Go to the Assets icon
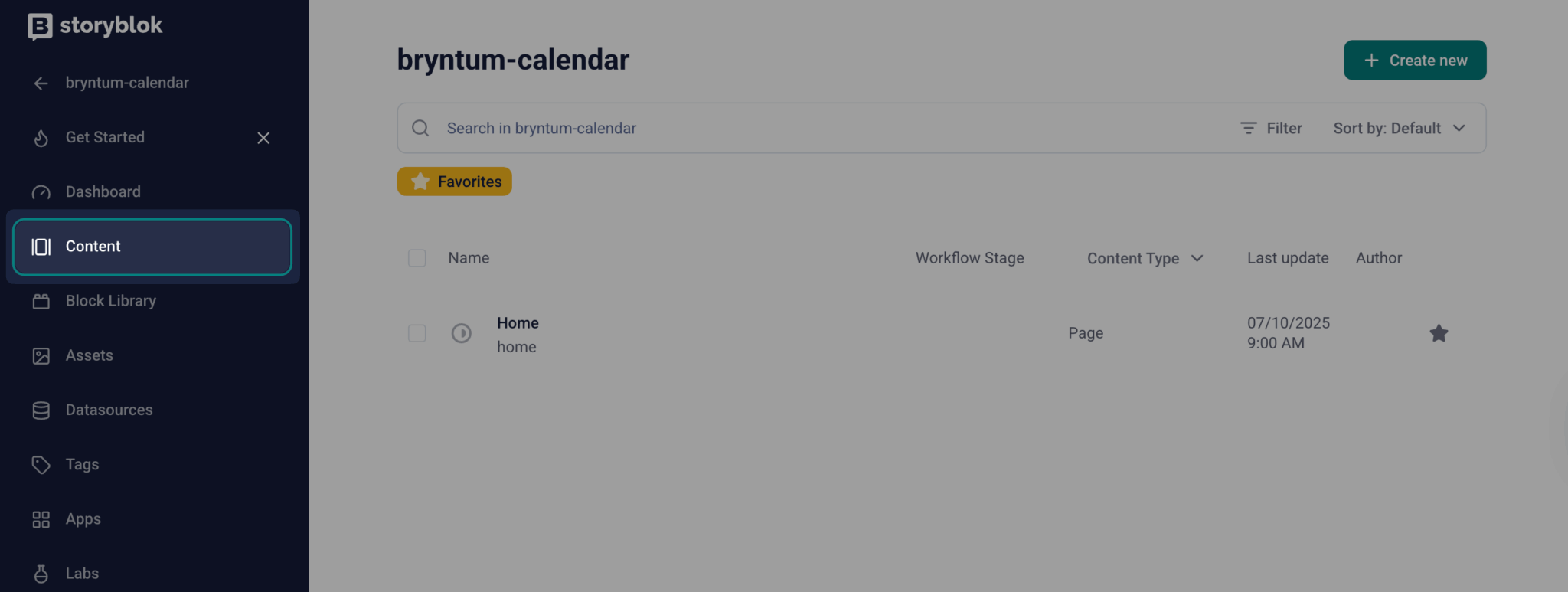1568x592 pixels. click(x=41, y=356)
